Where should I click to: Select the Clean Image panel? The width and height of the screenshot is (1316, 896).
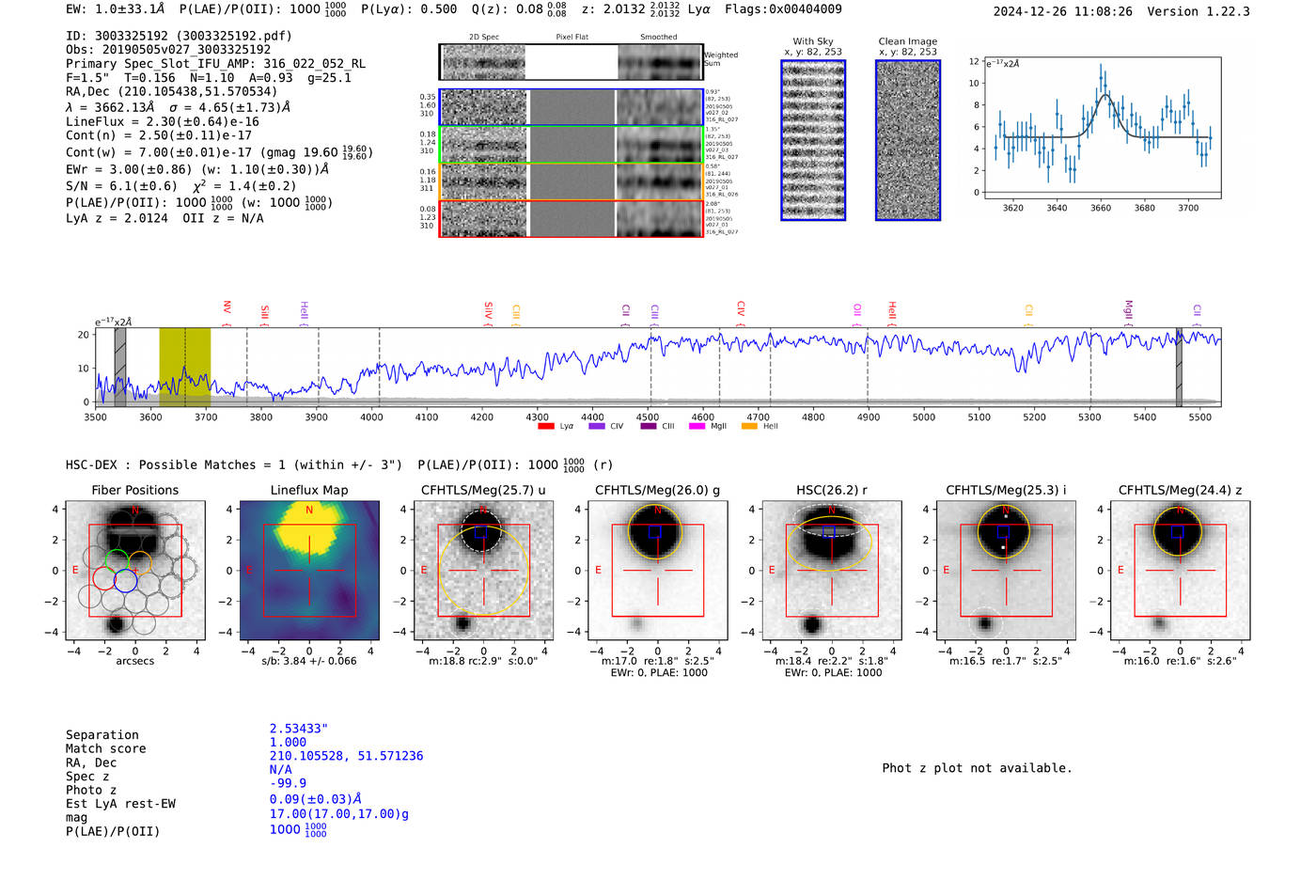pos(908,140)
